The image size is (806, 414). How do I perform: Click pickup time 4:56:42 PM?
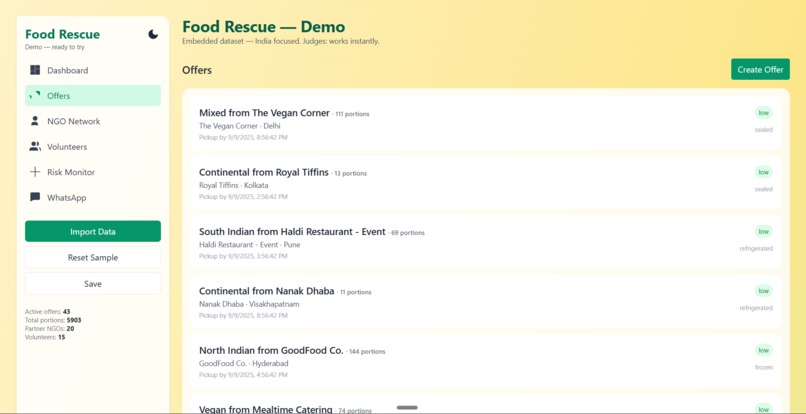coord(243,375)
